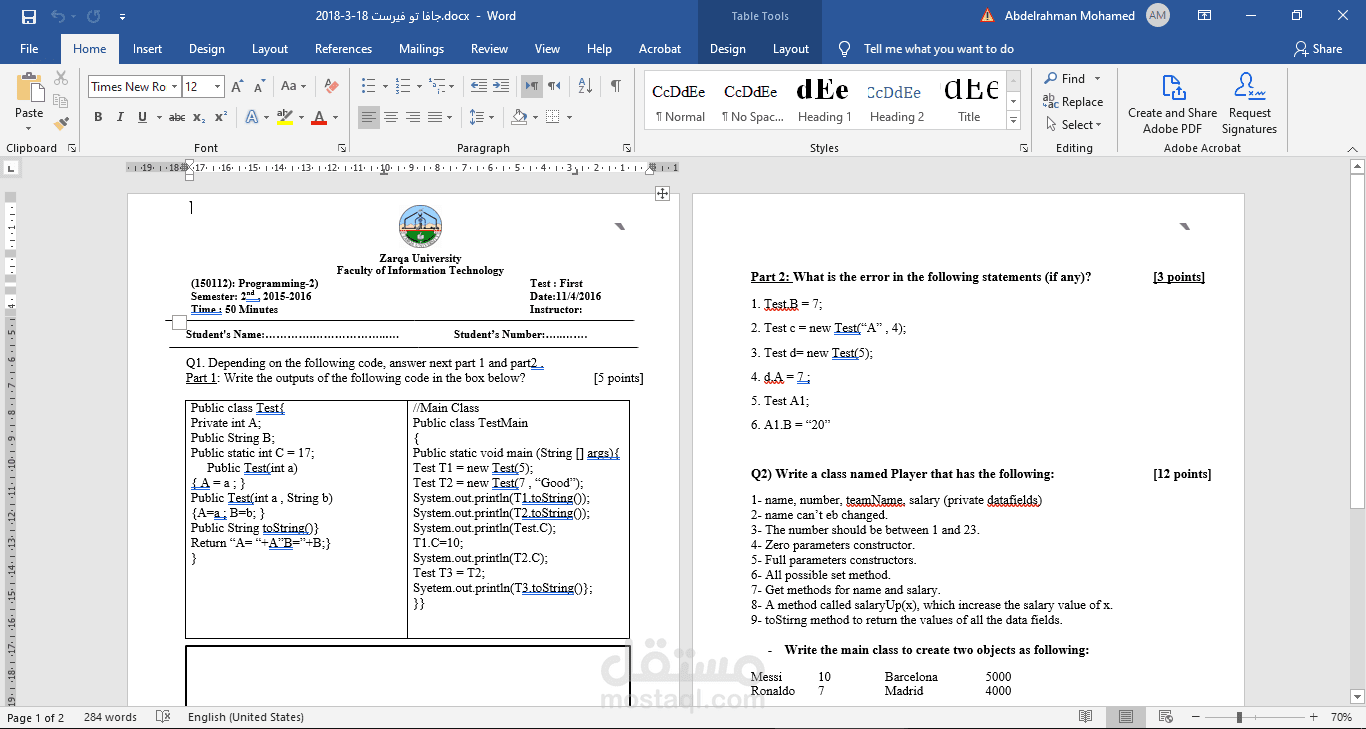The image size is (1366, 729).
Task: Open the Mailings tab
Action: (x=421, y=48)
